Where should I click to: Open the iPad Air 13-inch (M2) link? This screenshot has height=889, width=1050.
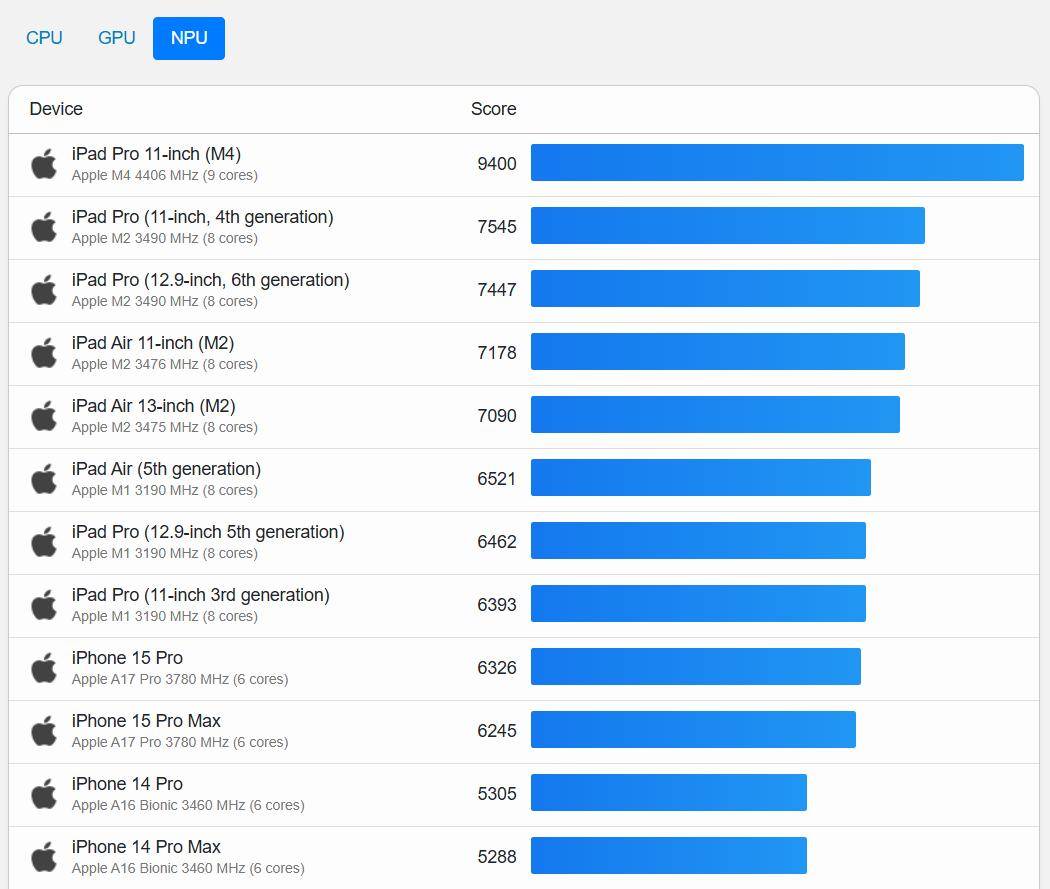[153, 406]
